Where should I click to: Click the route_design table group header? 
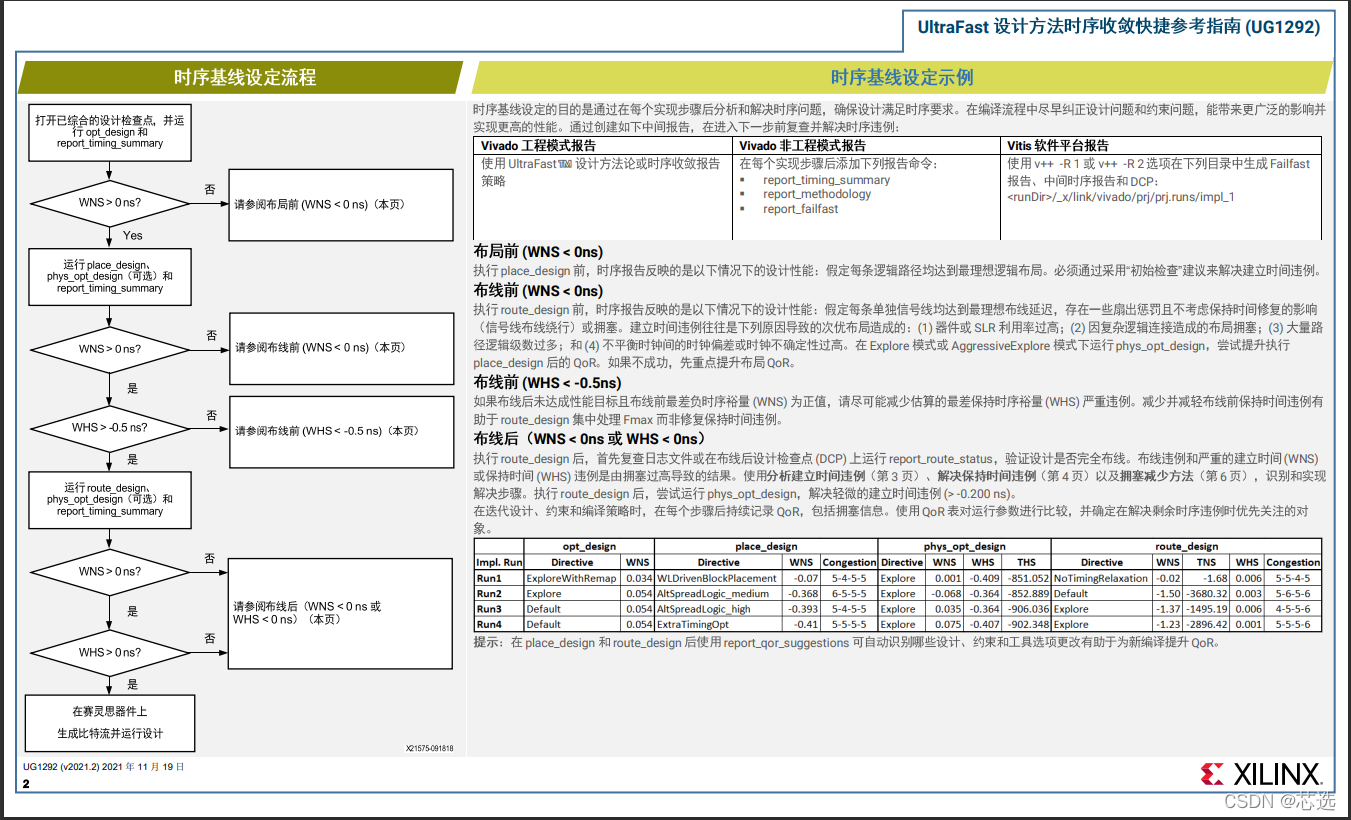1187,546
